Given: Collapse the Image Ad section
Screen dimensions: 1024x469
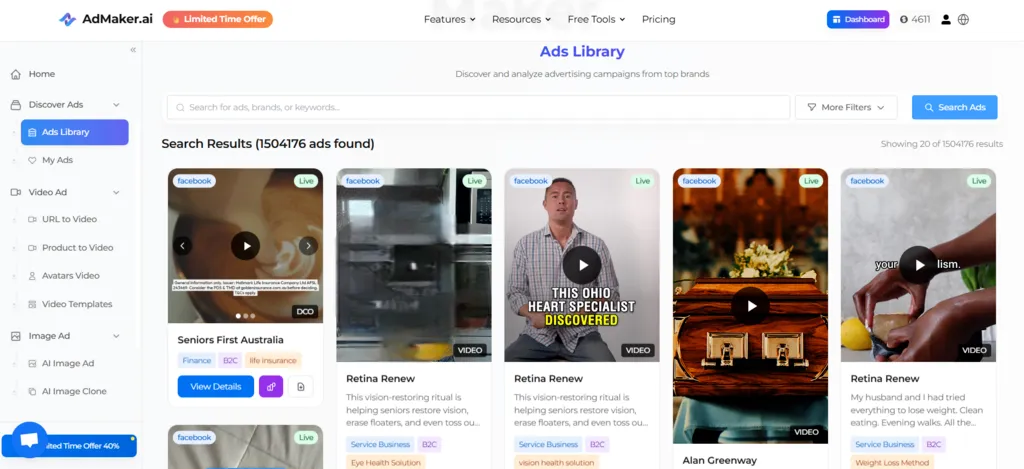Looking at the screenshot, I should [x=116, y=336].
